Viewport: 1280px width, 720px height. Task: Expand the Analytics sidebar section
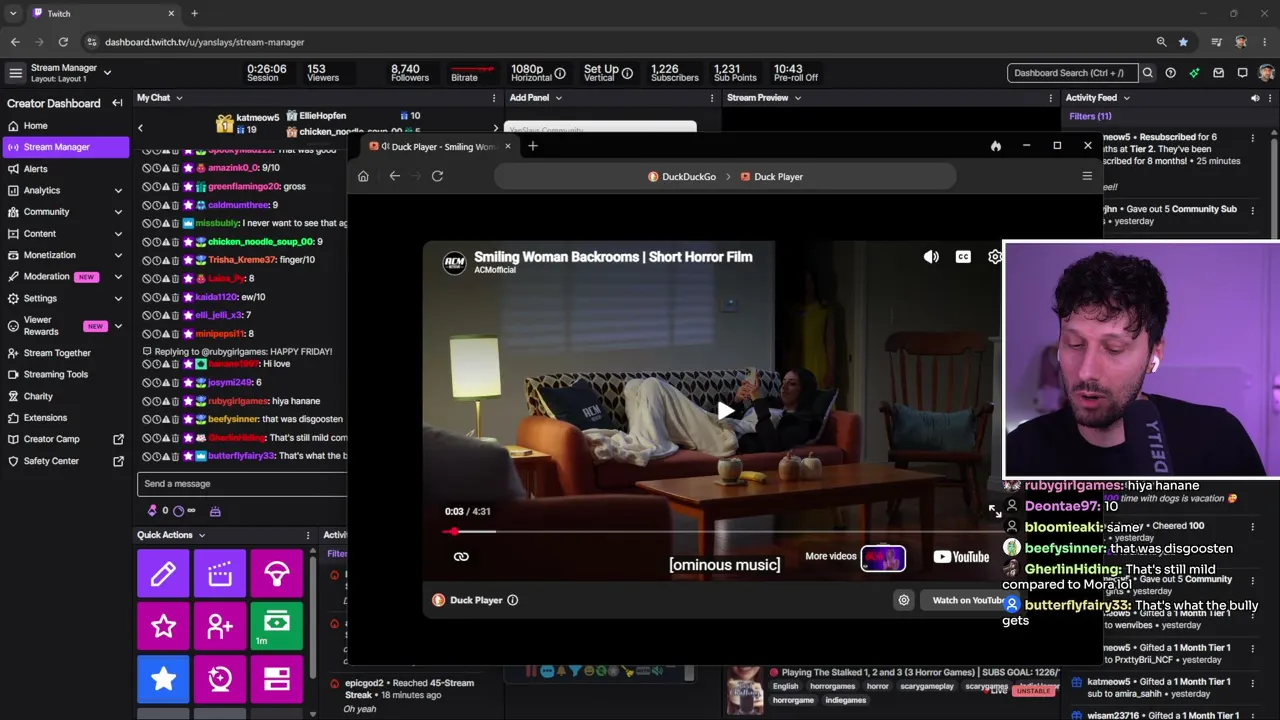pos(118,190)
